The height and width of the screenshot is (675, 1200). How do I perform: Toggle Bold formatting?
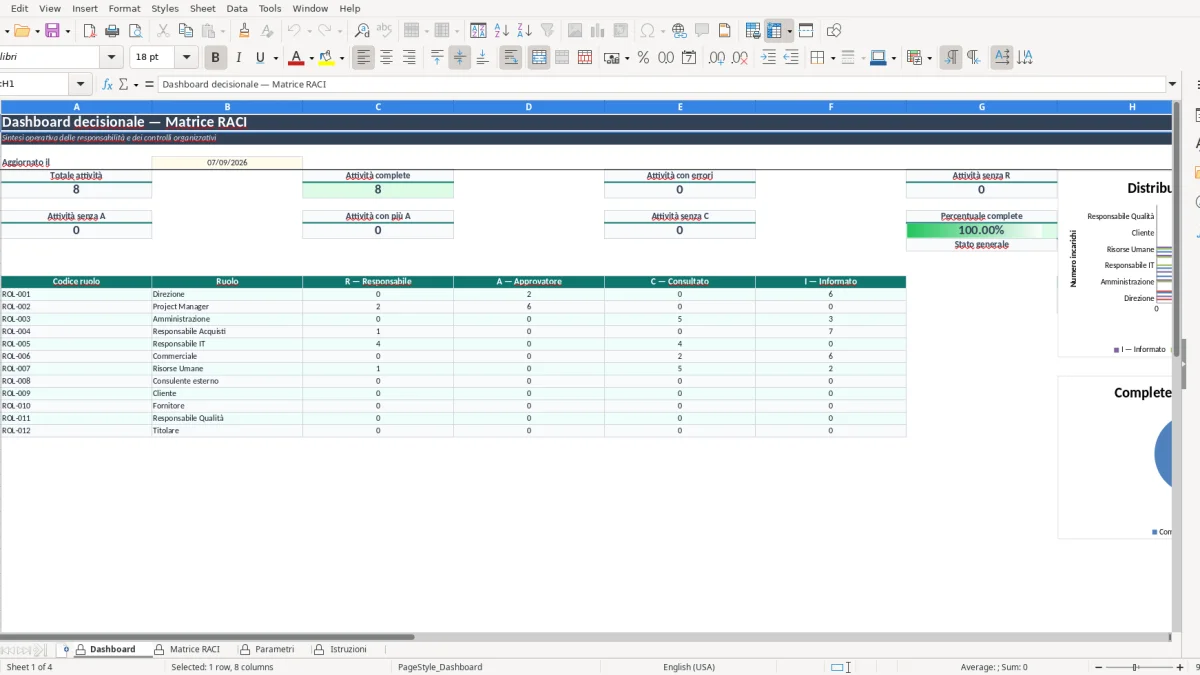tap(214, 58)
